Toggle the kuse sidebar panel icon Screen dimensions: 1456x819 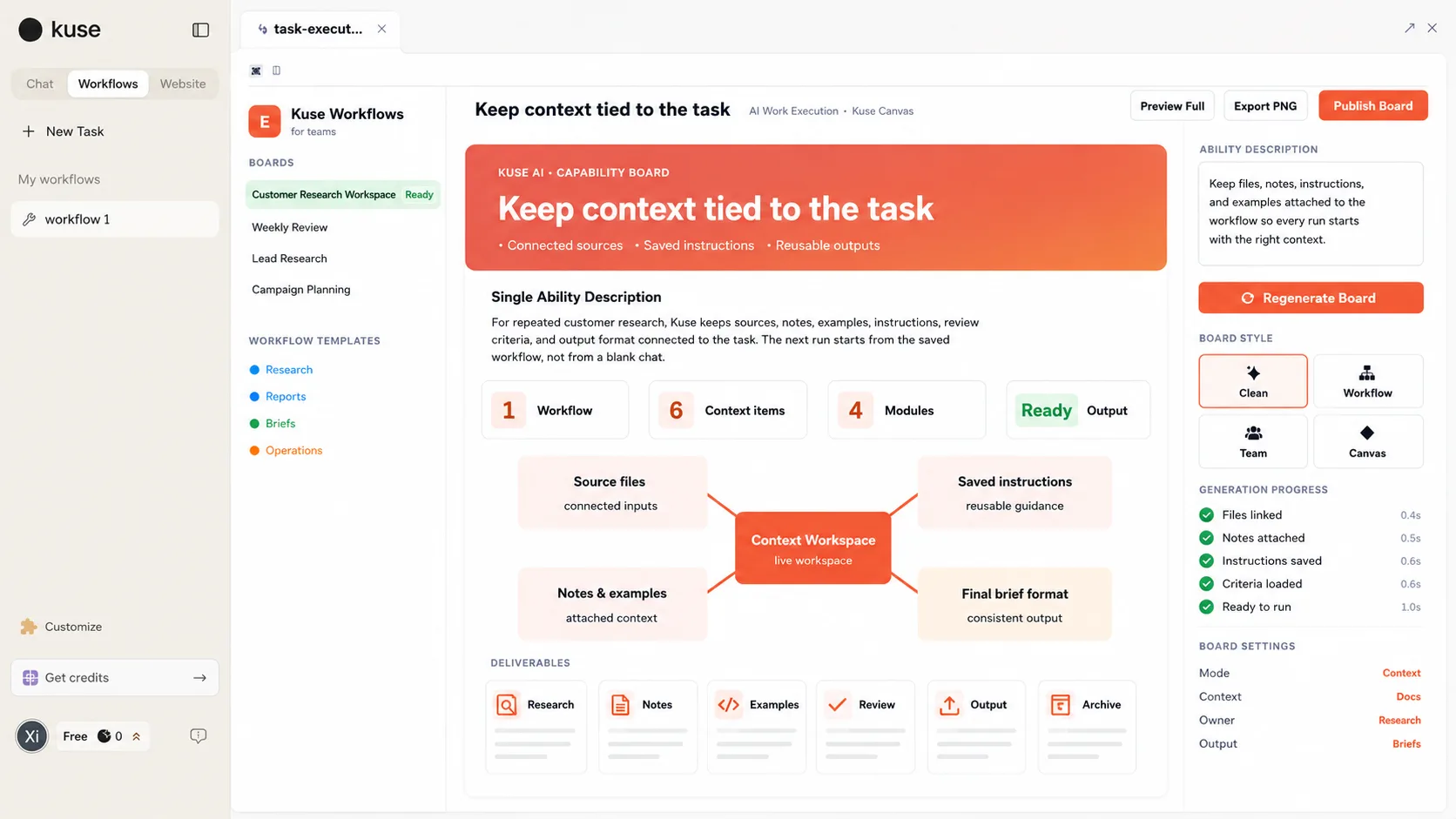(x=200, y=30)
